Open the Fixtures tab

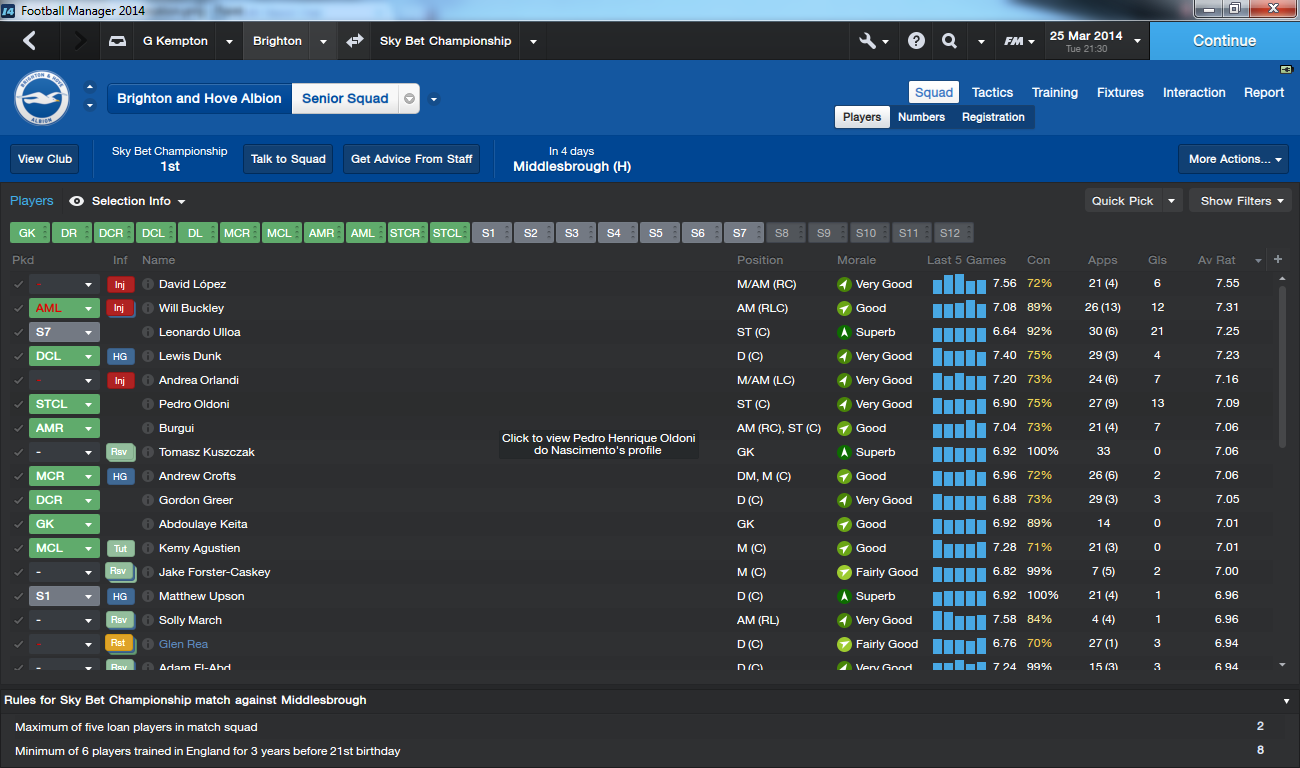pos(1120,92)
